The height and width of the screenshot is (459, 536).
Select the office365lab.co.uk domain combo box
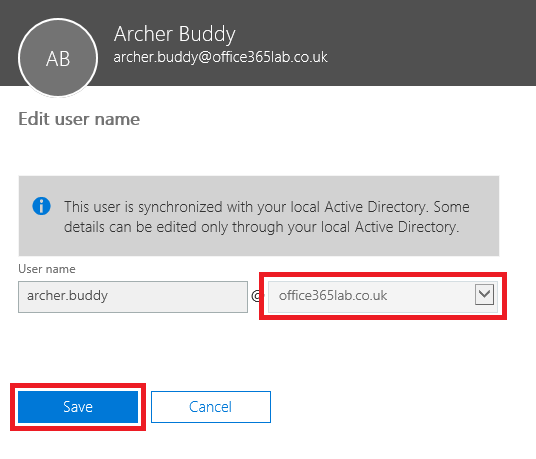coord(383,296)
